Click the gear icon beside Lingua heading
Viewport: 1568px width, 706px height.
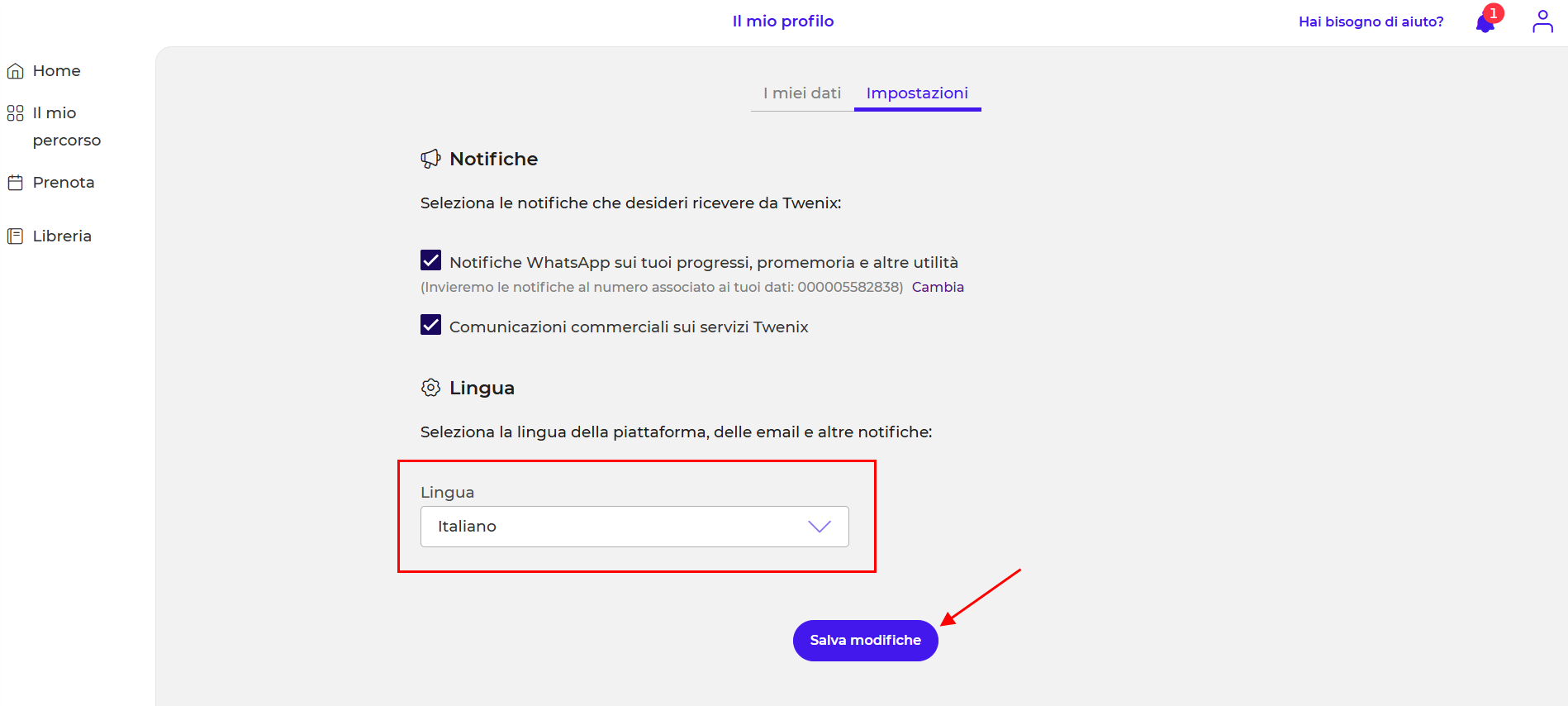pos(430,388)
